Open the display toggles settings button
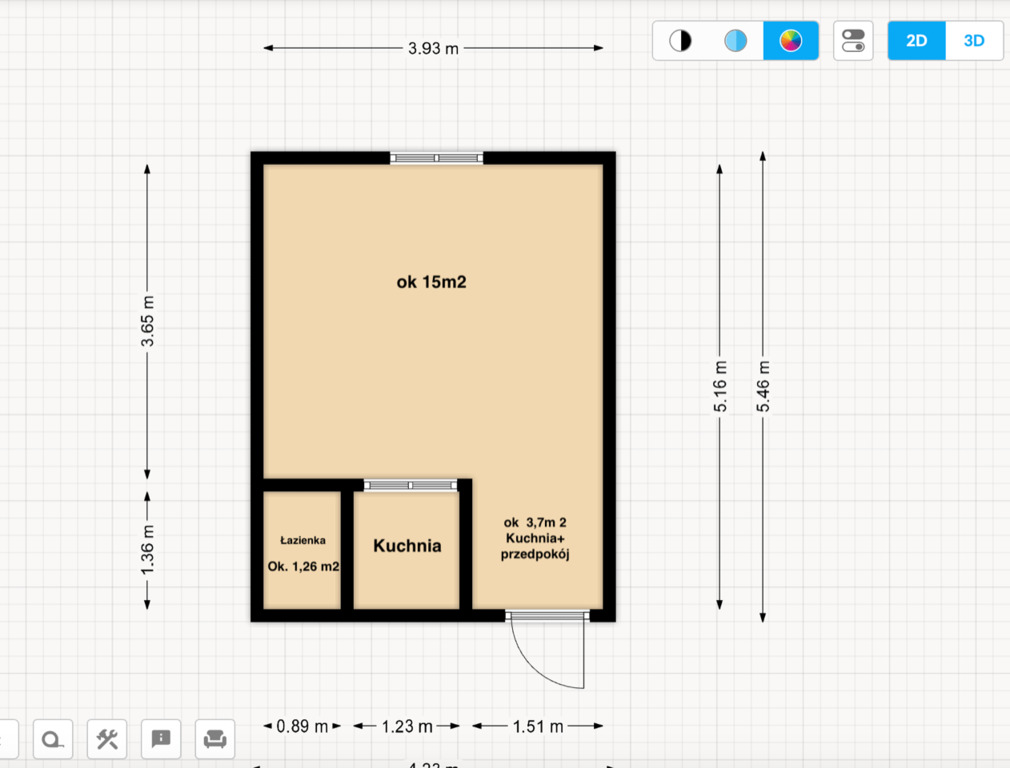 tap(853, 41)
